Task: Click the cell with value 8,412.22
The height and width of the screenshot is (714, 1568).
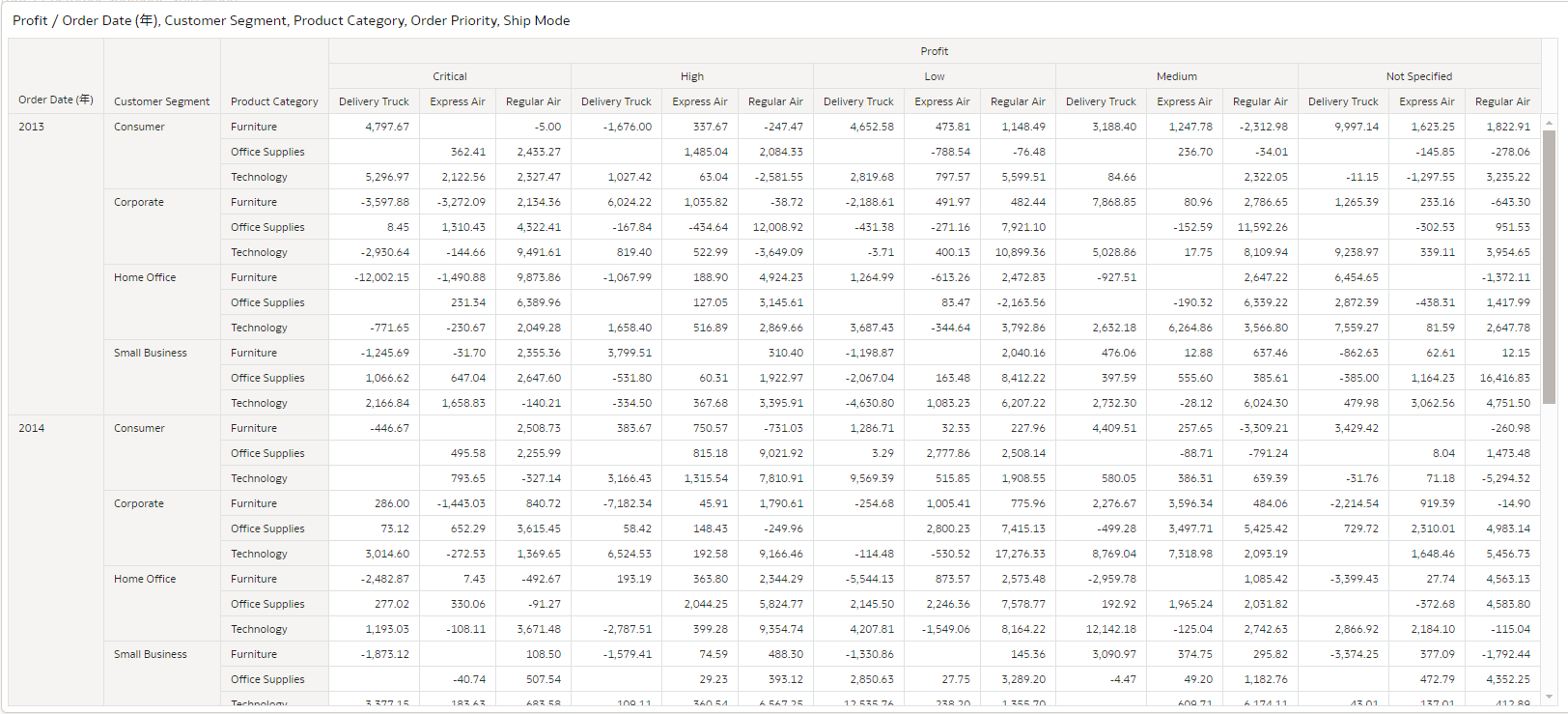Action: click(x=1018, y=378)
